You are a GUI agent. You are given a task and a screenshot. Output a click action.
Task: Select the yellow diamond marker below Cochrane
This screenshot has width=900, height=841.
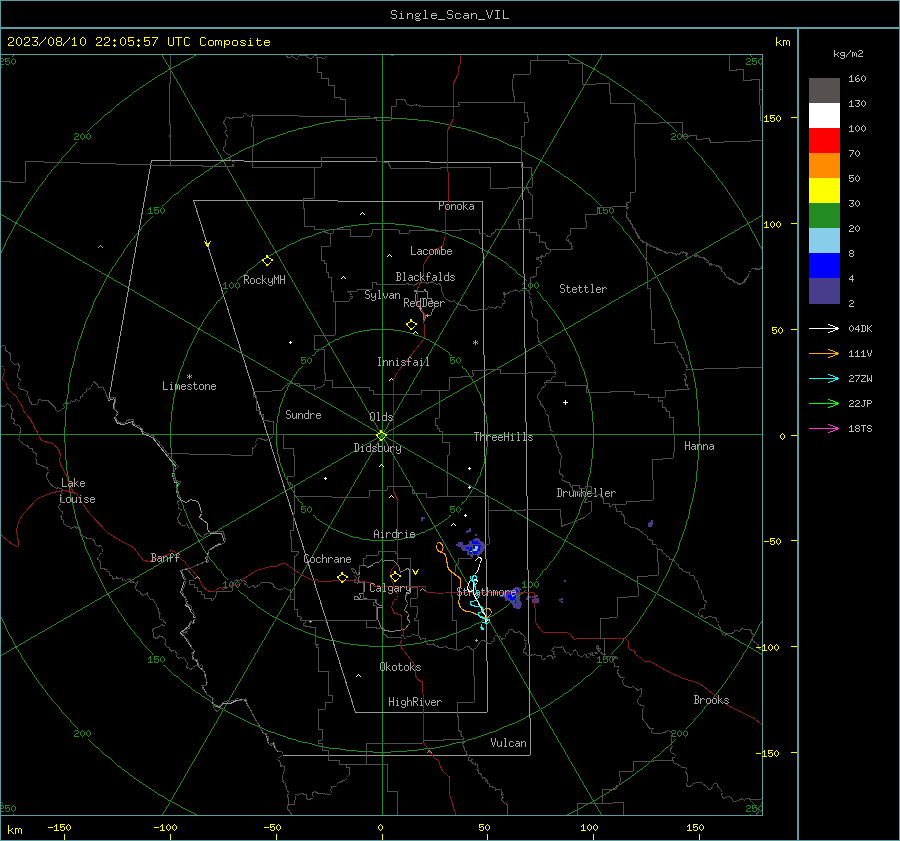pos(342,577)
